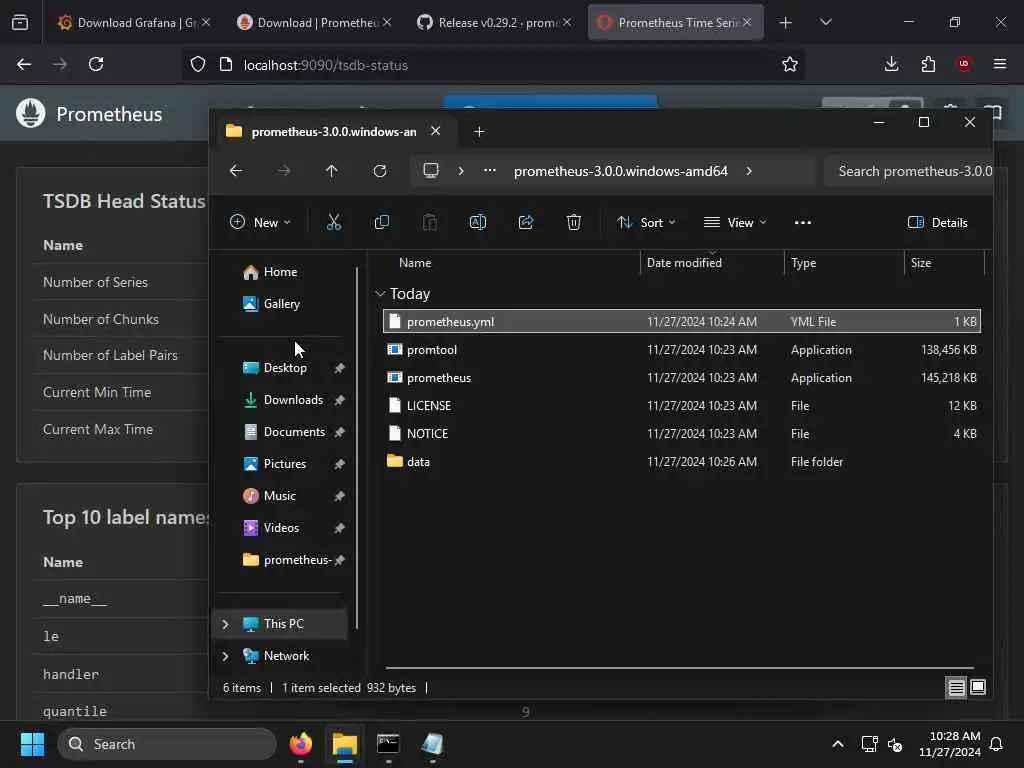Viewport: 1024px width, 768px height.
Task: Bookmark this page with the star icon
Action: pyautogui.click(x=790, y=64)
